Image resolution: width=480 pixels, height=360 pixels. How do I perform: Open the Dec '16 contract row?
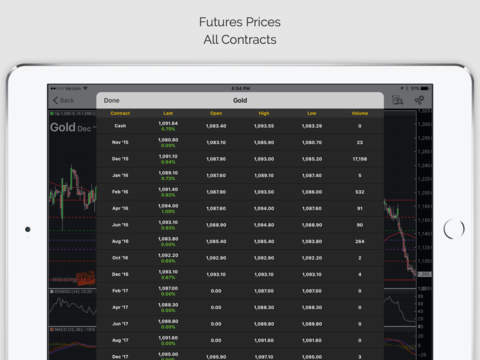point(240,274)
